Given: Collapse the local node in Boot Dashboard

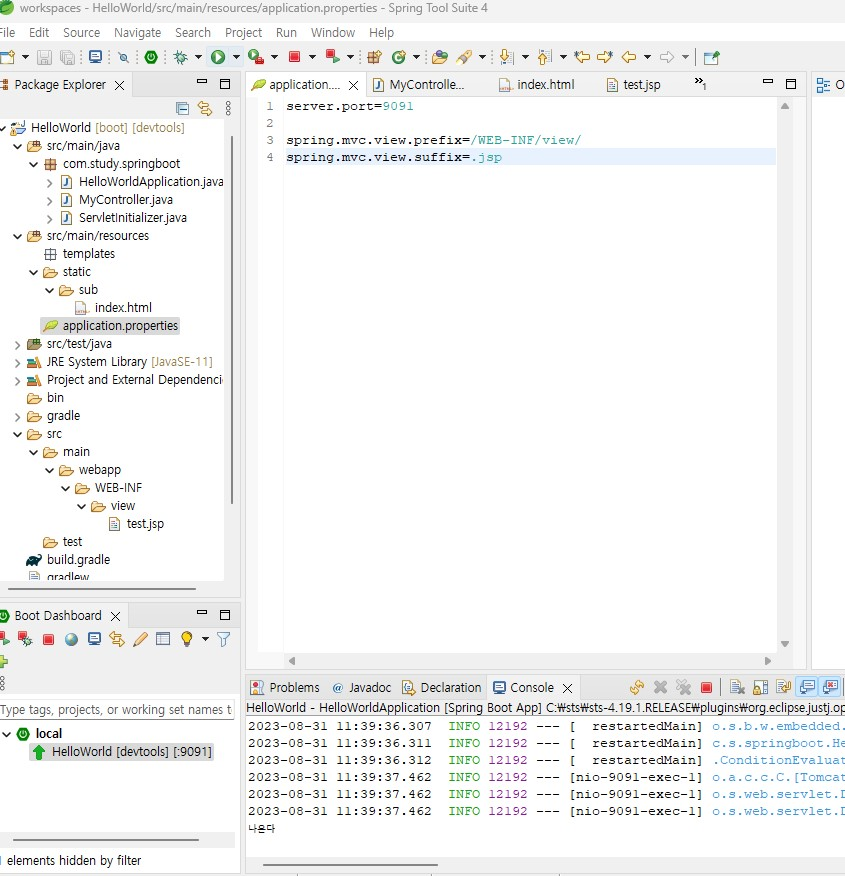Looking at the screenshot, I should click(x=7, y=734).
